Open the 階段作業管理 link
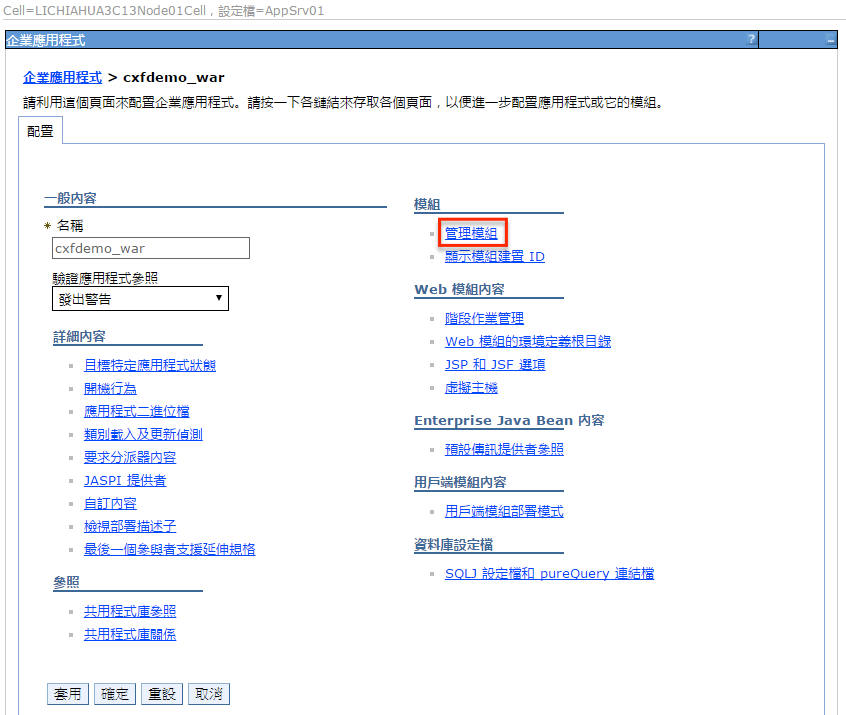The height and width of the screenshot is (715, 846). (484, 319)
